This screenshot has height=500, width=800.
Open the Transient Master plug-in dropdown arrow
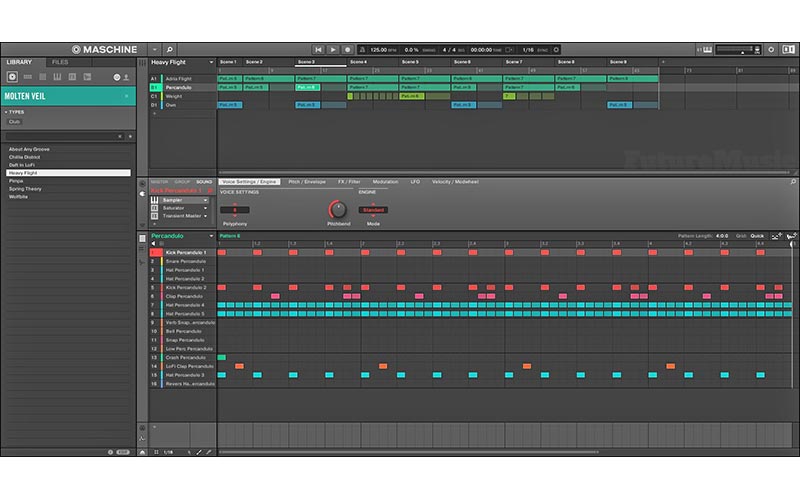click(206, 216)
